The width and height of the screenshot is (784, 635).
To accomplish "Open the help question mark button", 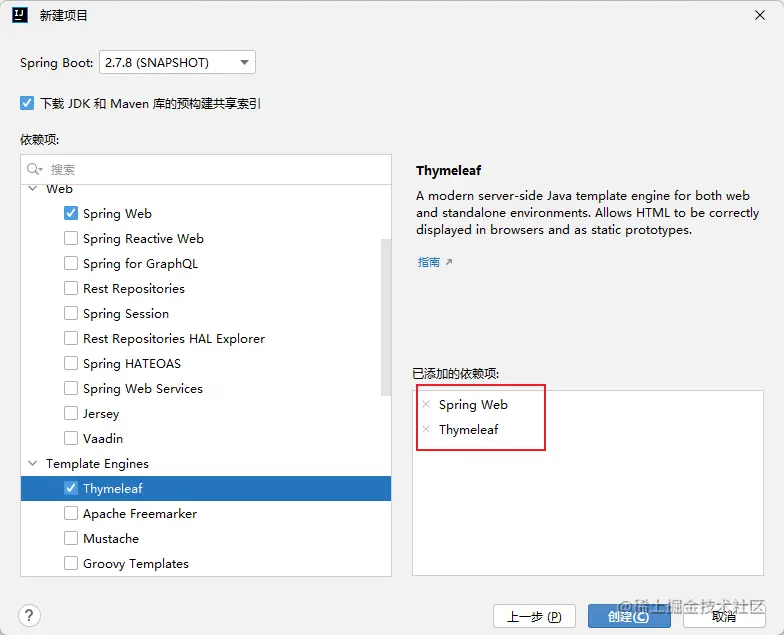I will 30,615.
